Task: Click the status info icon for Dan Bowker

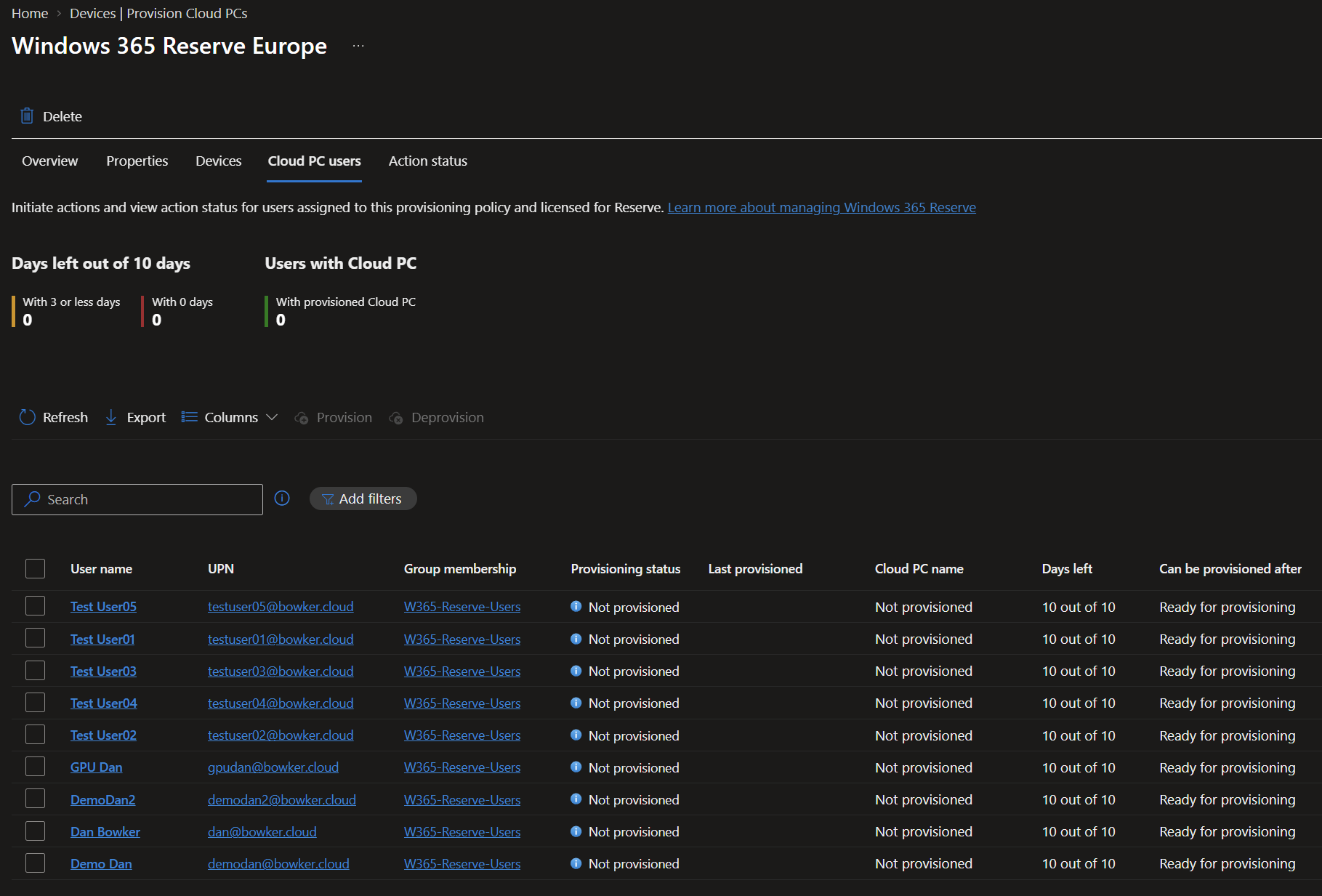Action: click(576, 831)
